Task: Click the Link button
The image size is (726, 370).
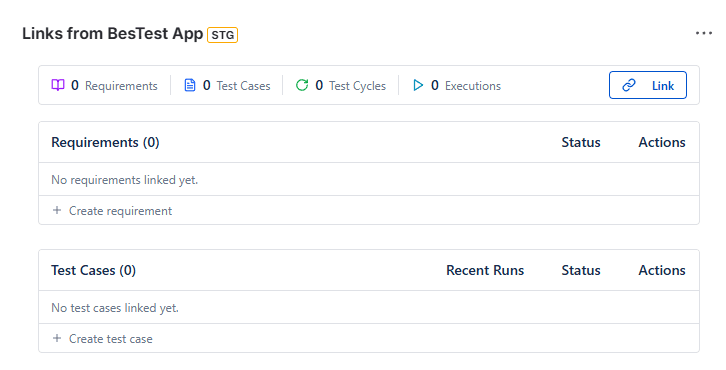Action: (648, 85)
